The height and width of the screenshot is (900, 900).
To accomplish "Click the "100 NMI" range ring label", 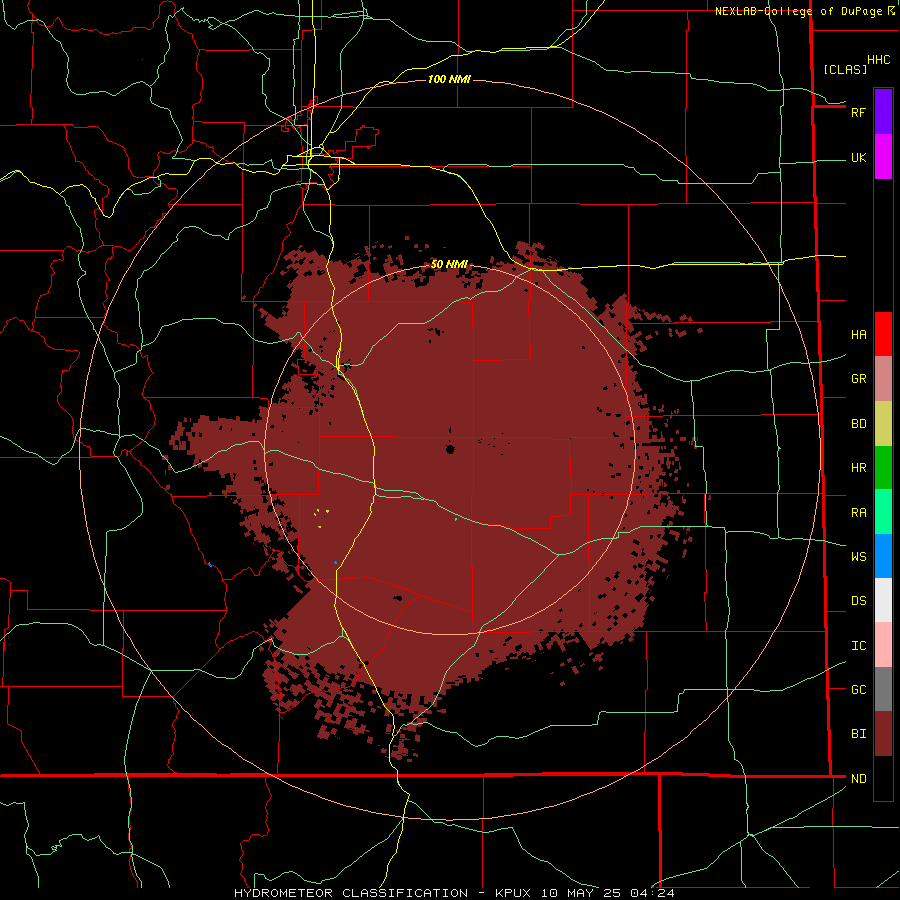I will 449,79.
